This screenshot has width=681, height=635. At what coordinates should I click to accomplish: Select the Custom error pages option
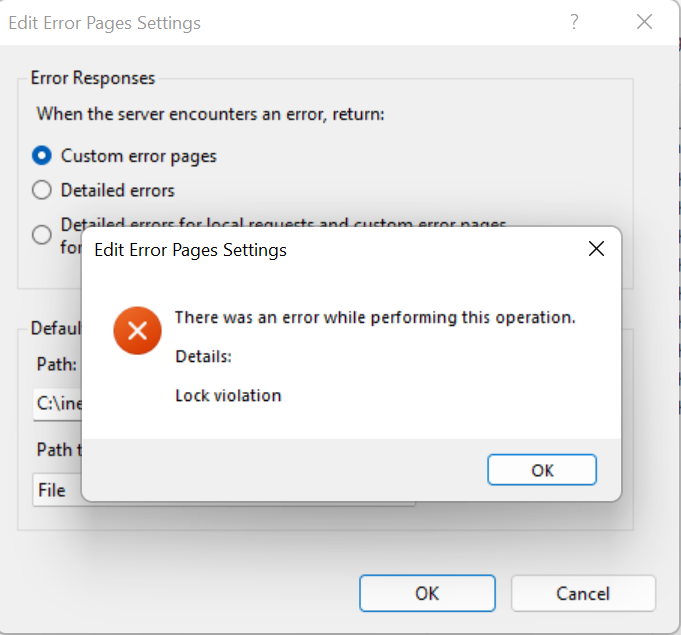[42, 156]
